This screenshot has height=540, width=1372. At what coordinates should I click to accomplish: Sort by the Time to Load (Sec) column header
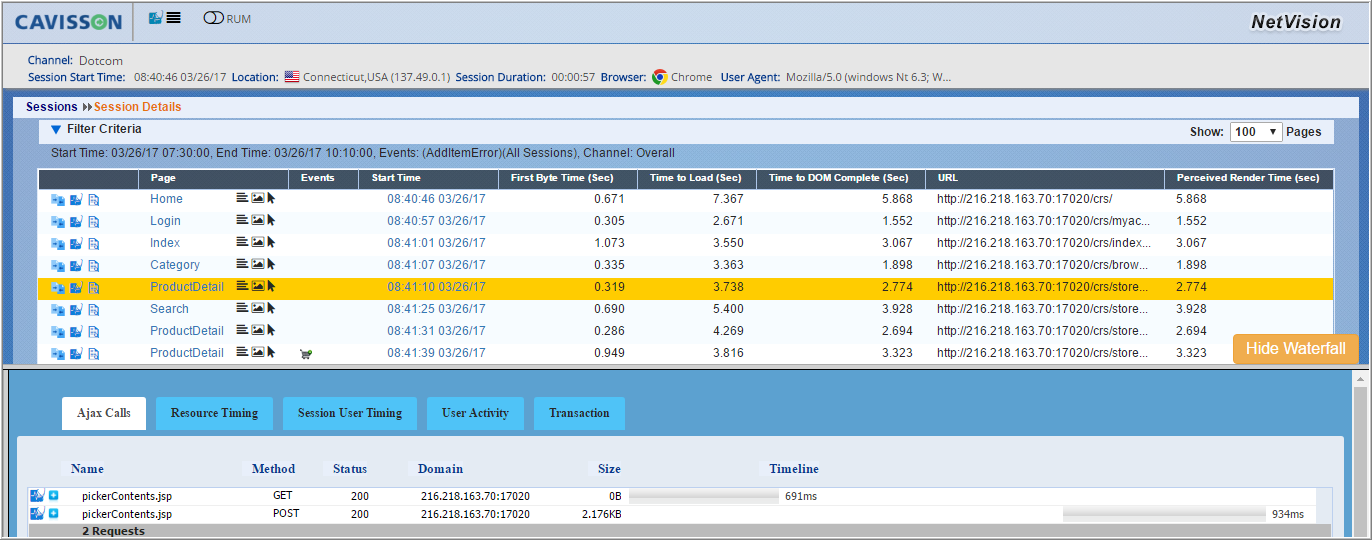(697, 178)
